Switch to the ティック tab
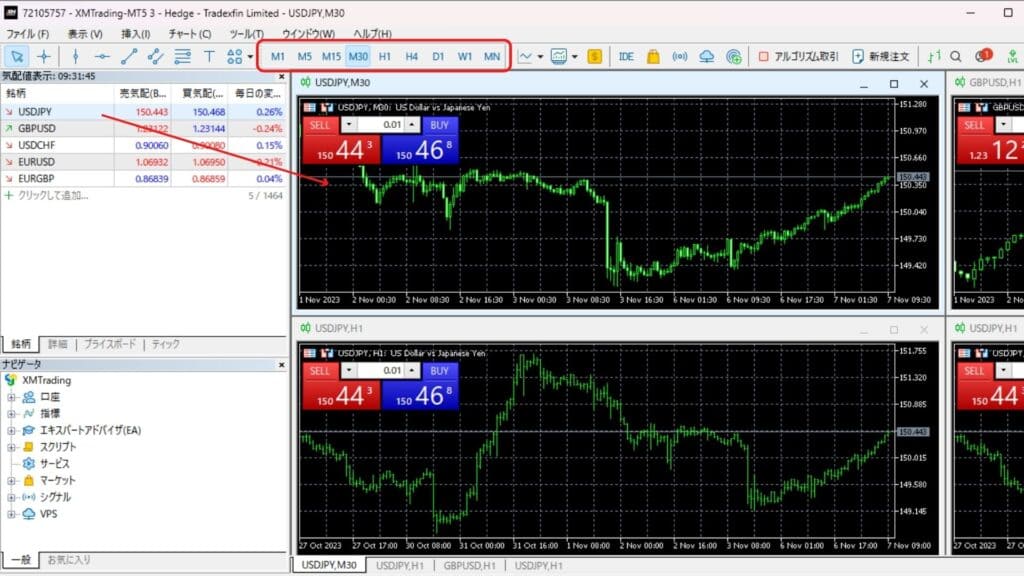 point(165,344)
